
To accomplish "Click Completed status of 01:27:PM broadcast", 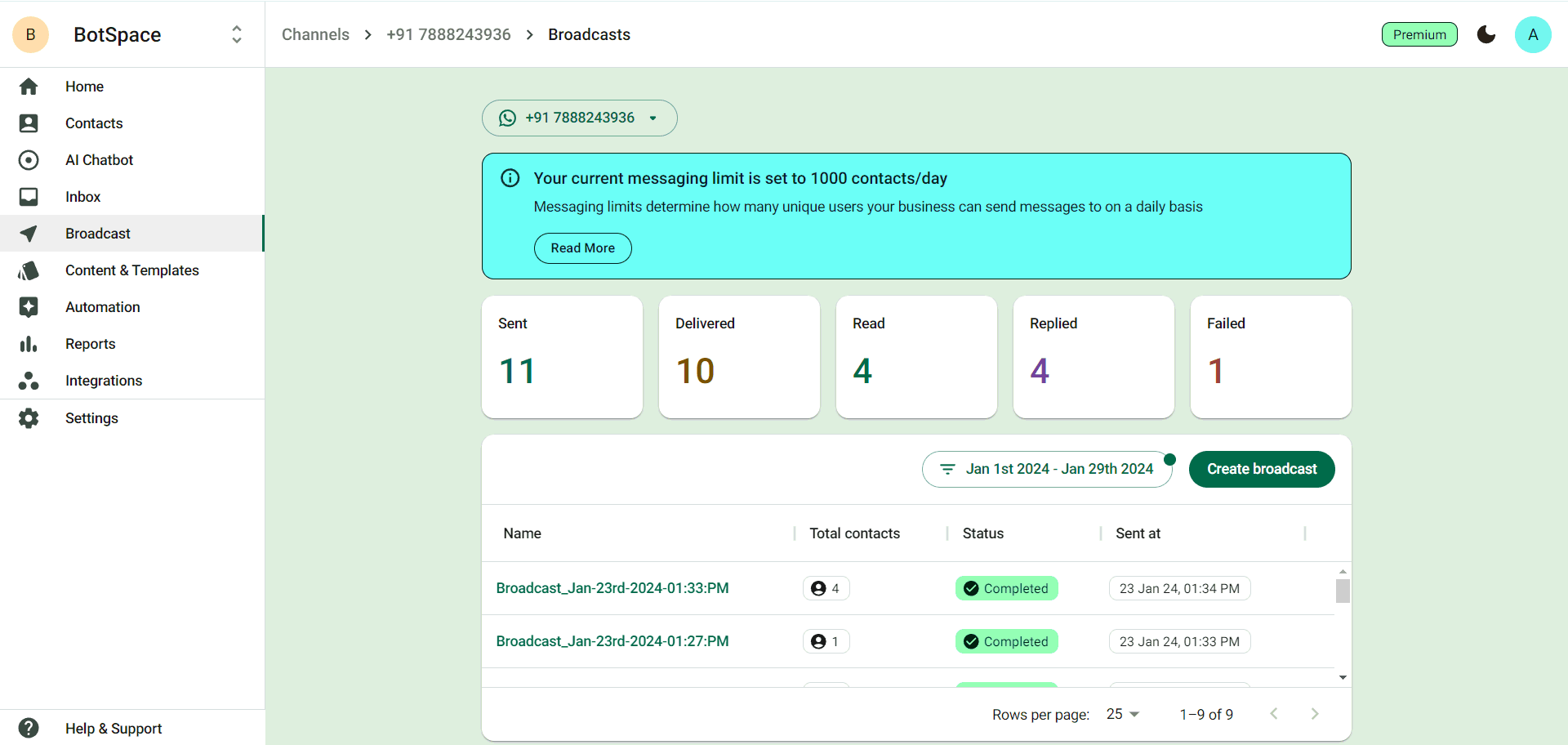I will click(x=1006, y=641).
